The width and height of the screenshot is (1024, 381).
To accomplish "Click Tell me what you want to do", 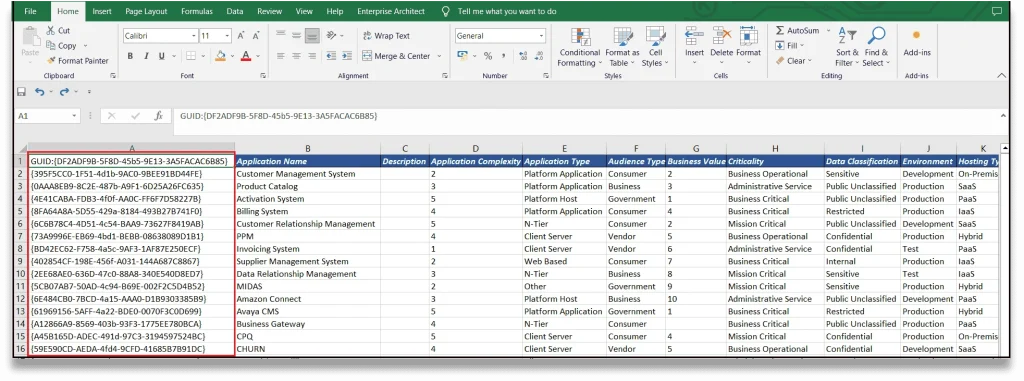I will click(507, 11).
